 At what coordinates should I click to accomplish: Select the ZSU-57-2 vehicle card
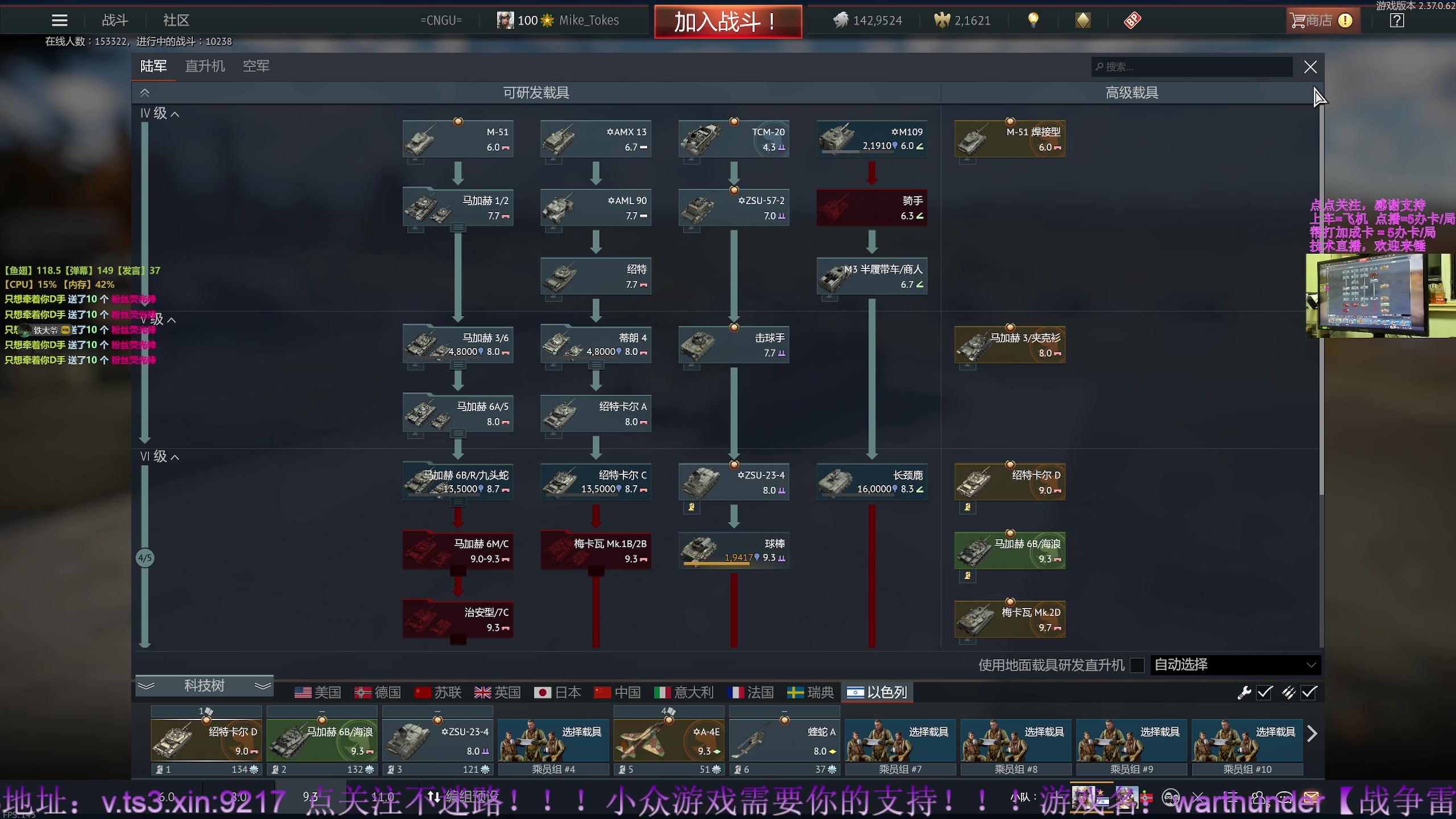point(734,208)
